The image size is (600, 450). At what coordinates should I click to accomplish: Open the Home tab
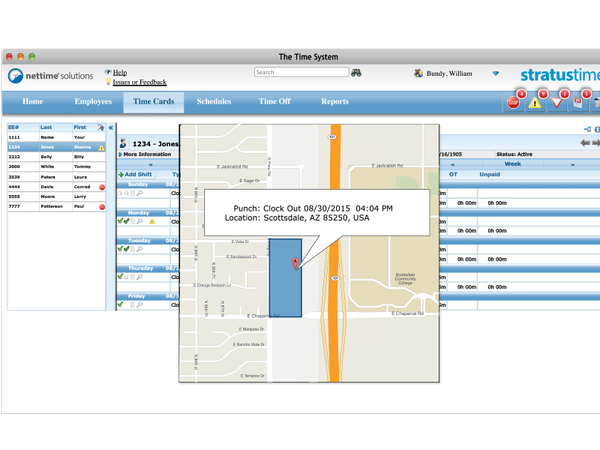(x=33, y=102)
